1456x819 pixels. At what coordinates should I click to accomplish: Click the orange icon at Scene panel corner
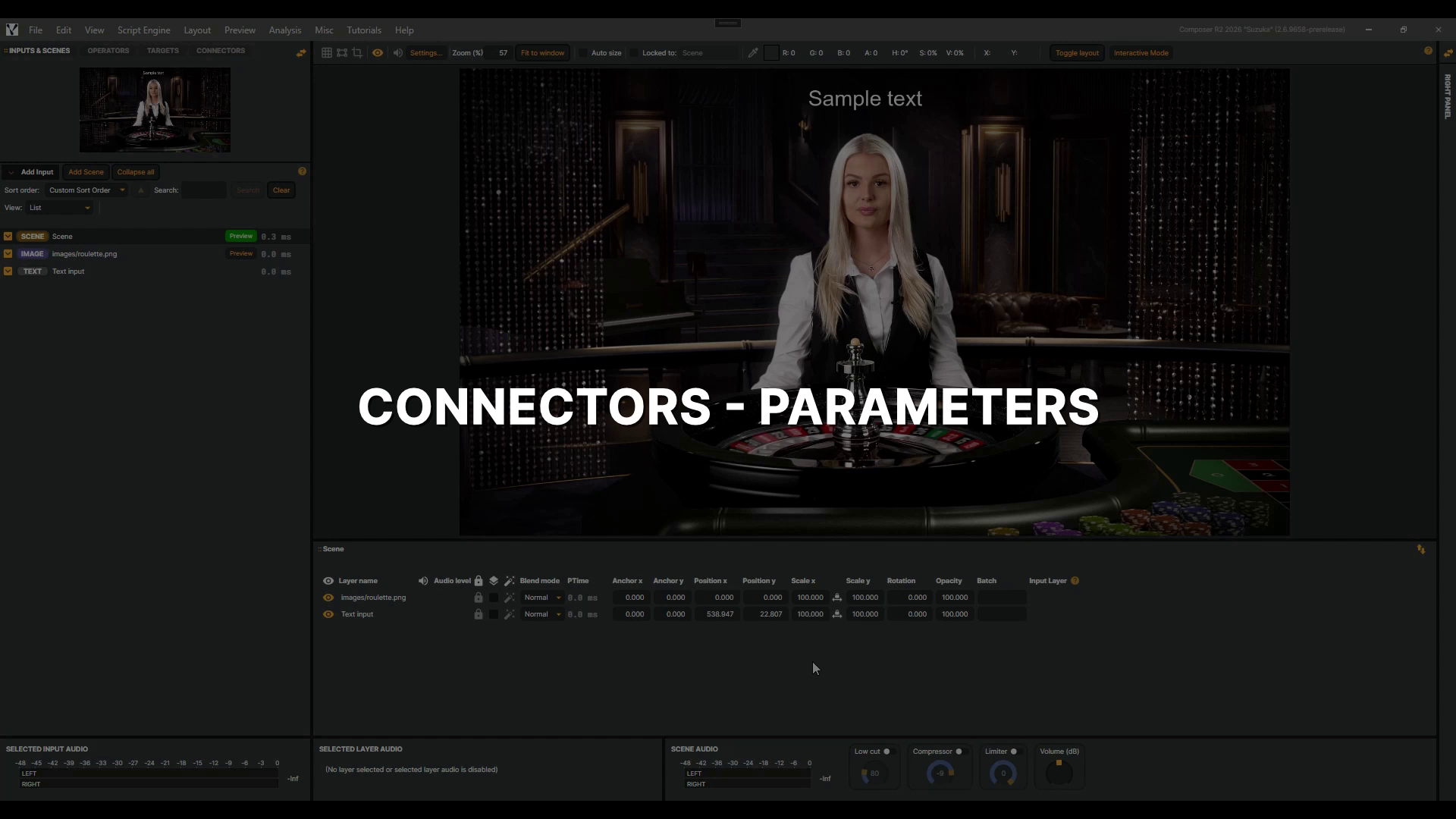point(1421,550)
